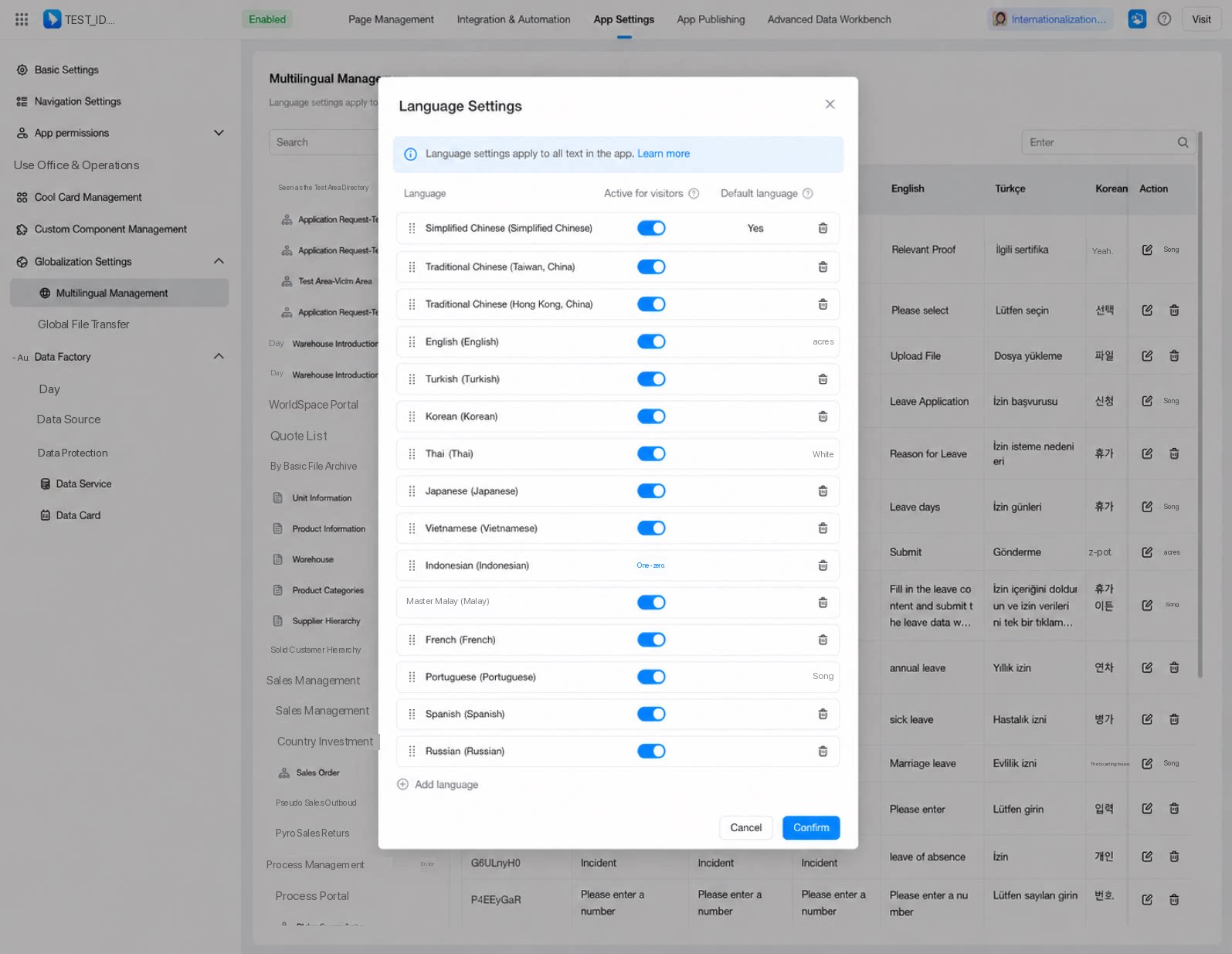Switch to the App Publishing tab

[711, 19]
